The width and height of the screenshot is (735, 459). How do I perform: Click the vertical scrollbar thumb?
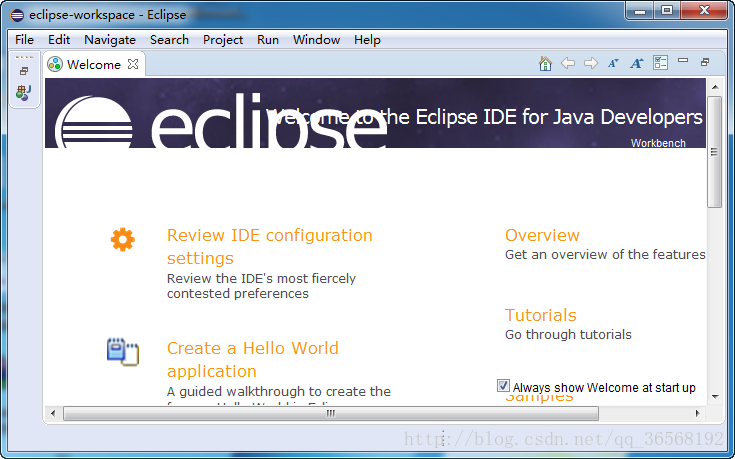714,152
